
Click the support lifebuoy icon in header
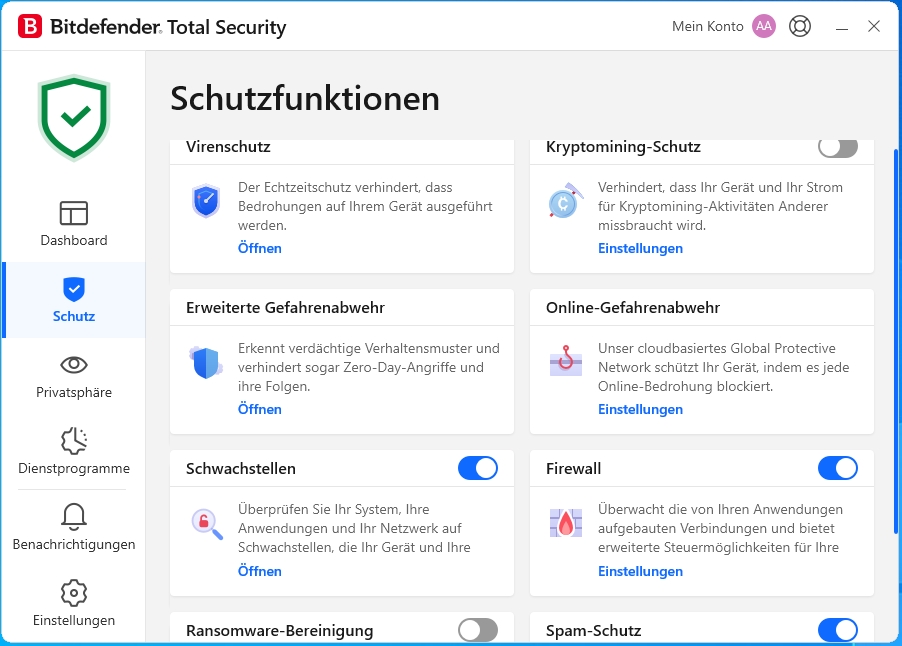(x=800, y=26)
